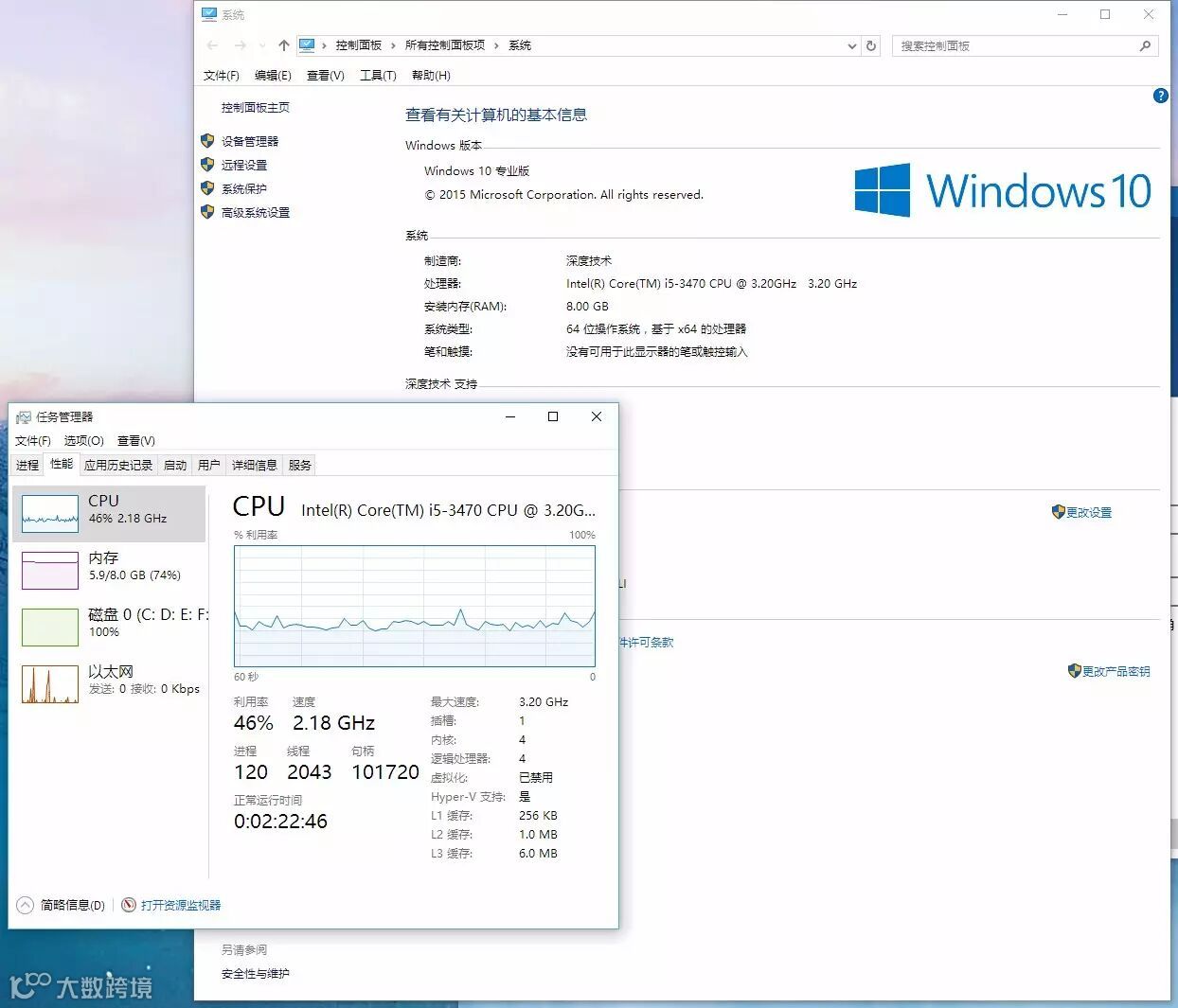
Task: Expand the chevron after 所有控制面板项 breadcrumb
Action: point(495,45)
